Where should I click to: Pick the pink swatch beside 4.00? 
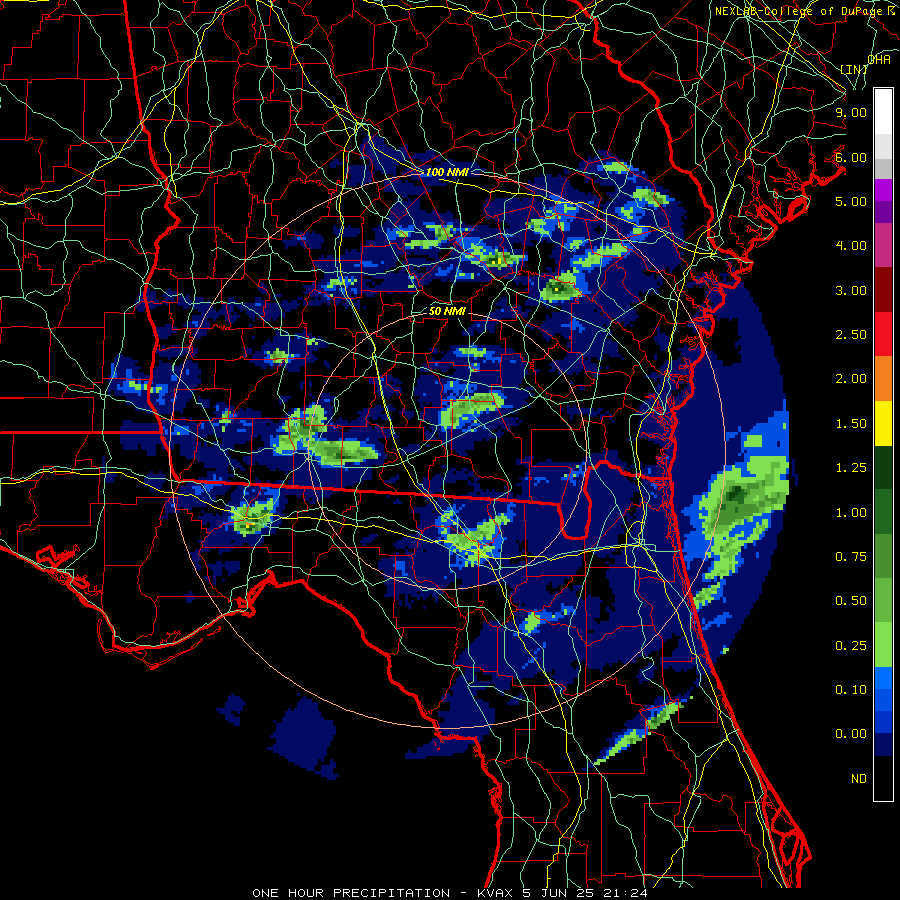pos(883,246)
